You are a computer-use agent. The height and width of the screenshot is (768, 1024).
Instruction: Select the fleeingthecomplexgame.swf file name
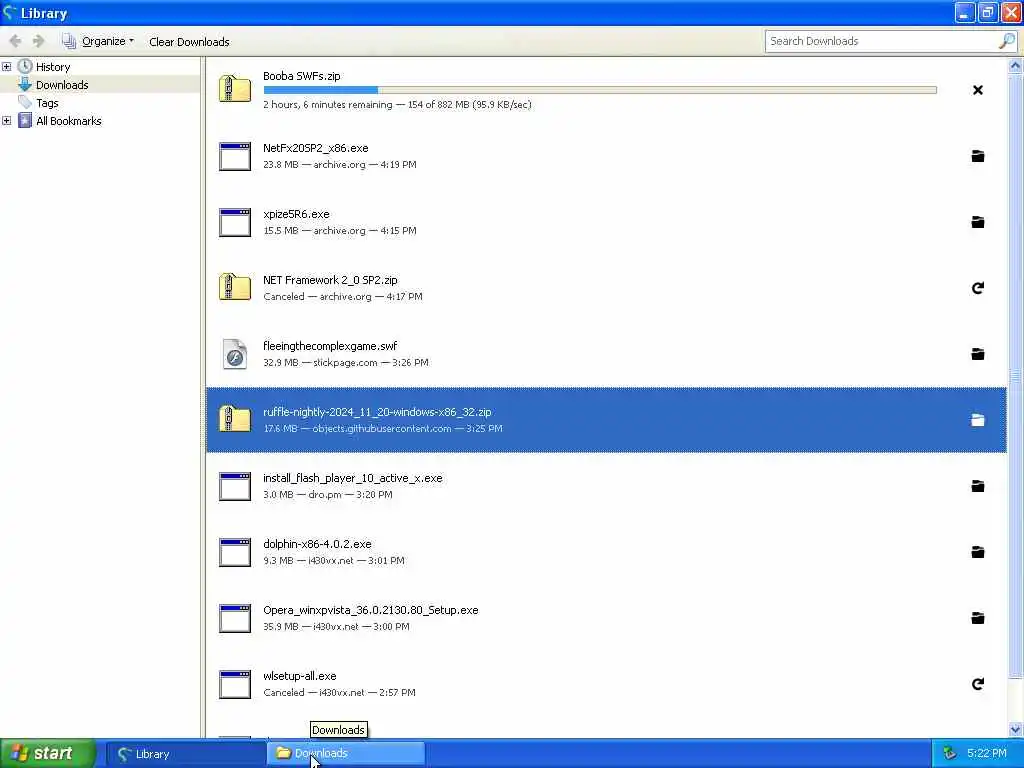(330, 346)
